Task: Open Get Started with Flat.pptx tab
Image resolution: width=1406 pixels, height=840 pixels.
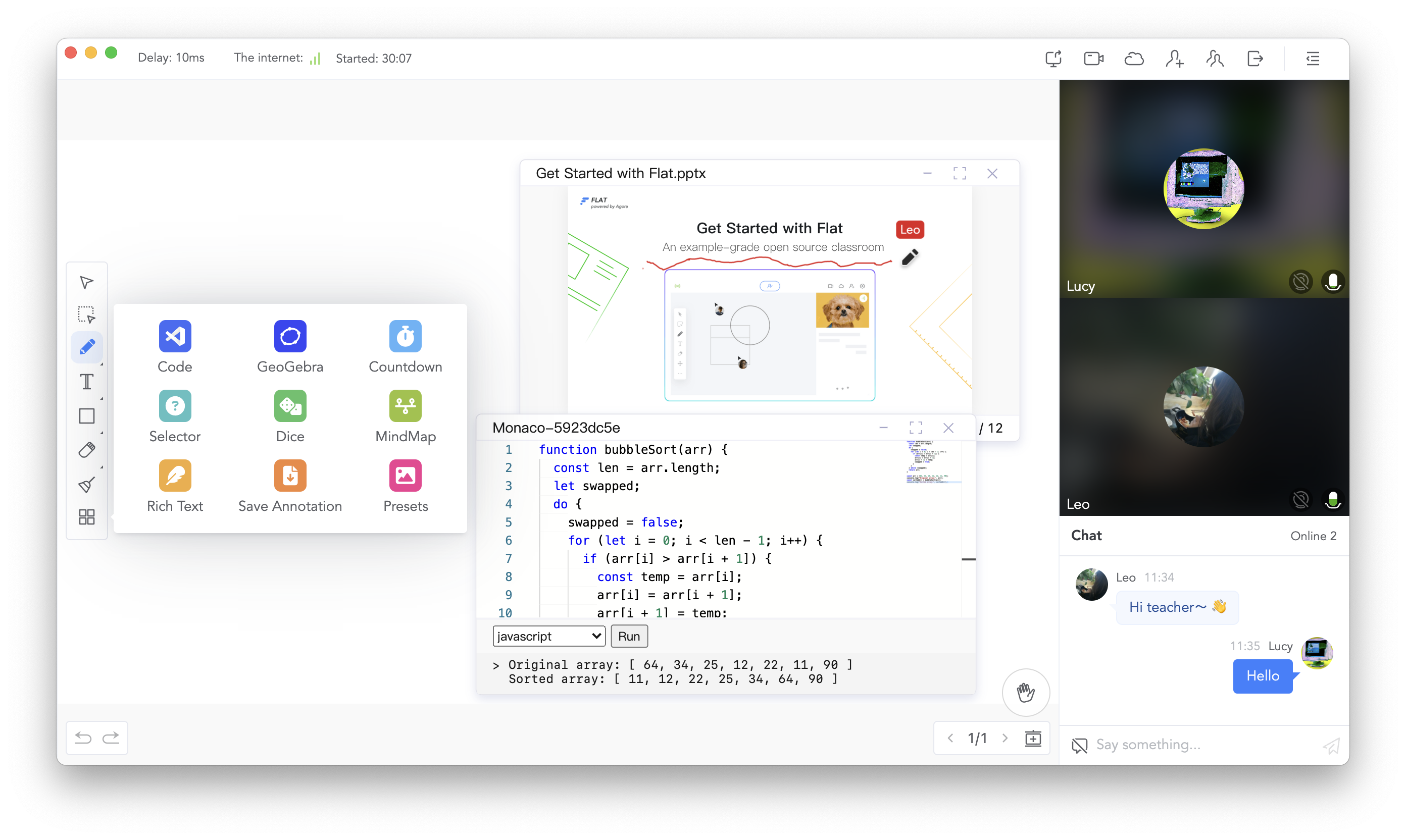Action: pos(622,172)
